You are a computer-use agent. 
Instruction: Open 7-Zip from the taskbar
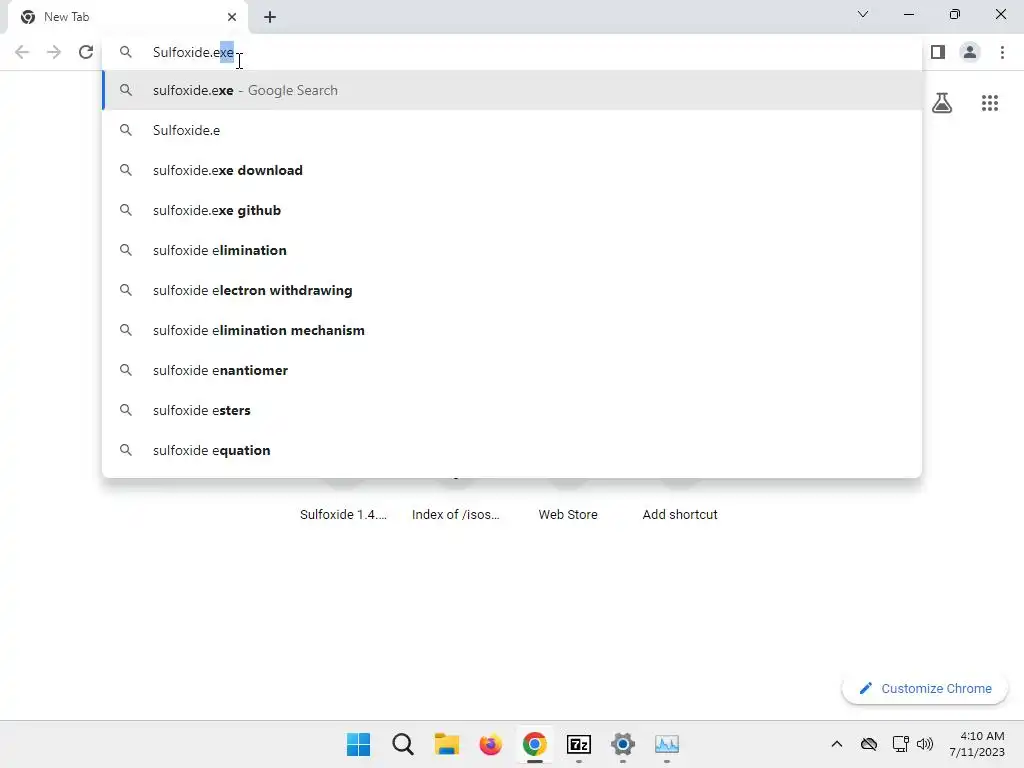[x=579, y=744]
